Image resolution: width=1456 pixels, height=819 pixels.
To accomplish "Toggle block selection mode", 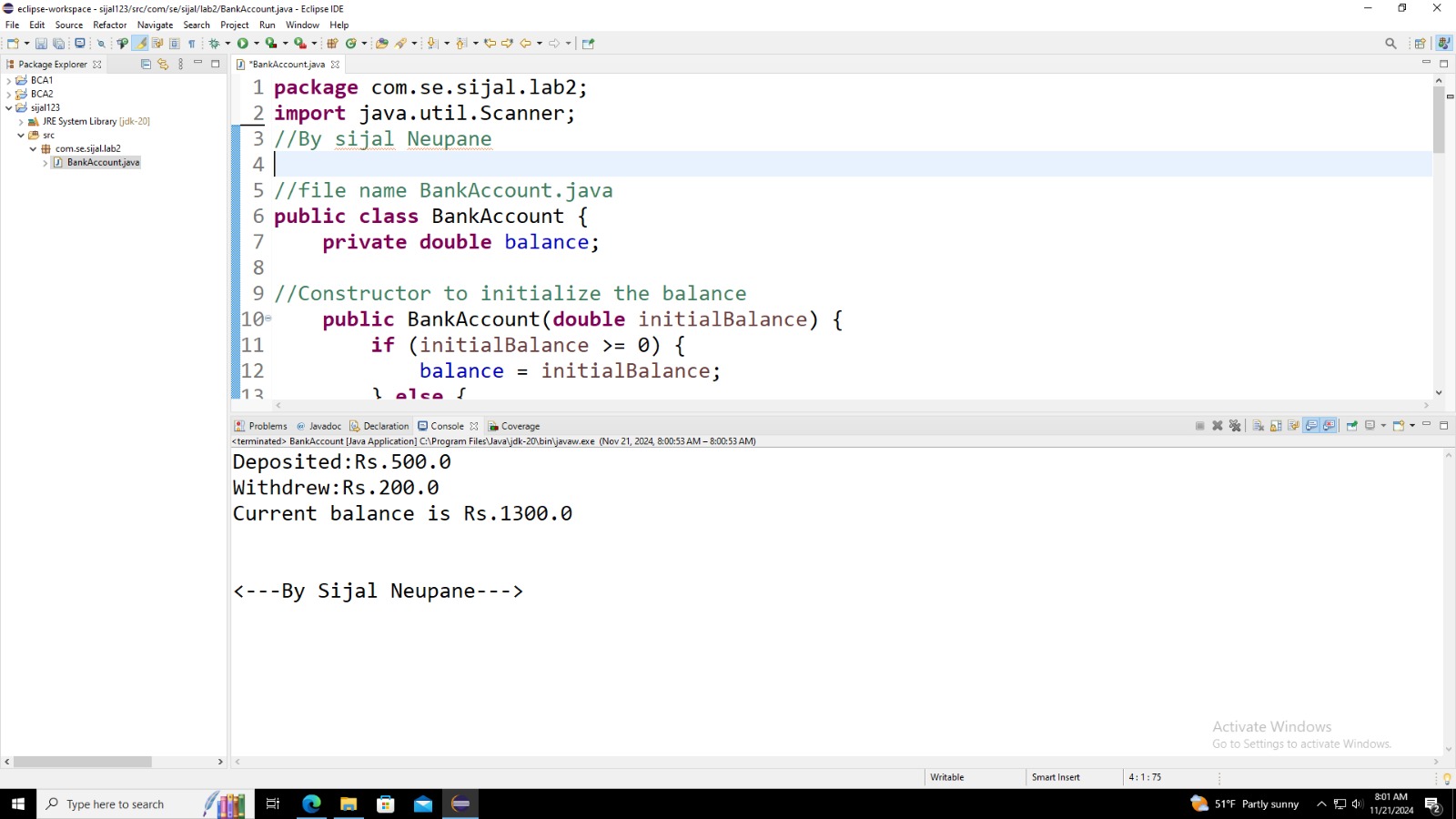I will pyautogui.click(x=174, y=43).
